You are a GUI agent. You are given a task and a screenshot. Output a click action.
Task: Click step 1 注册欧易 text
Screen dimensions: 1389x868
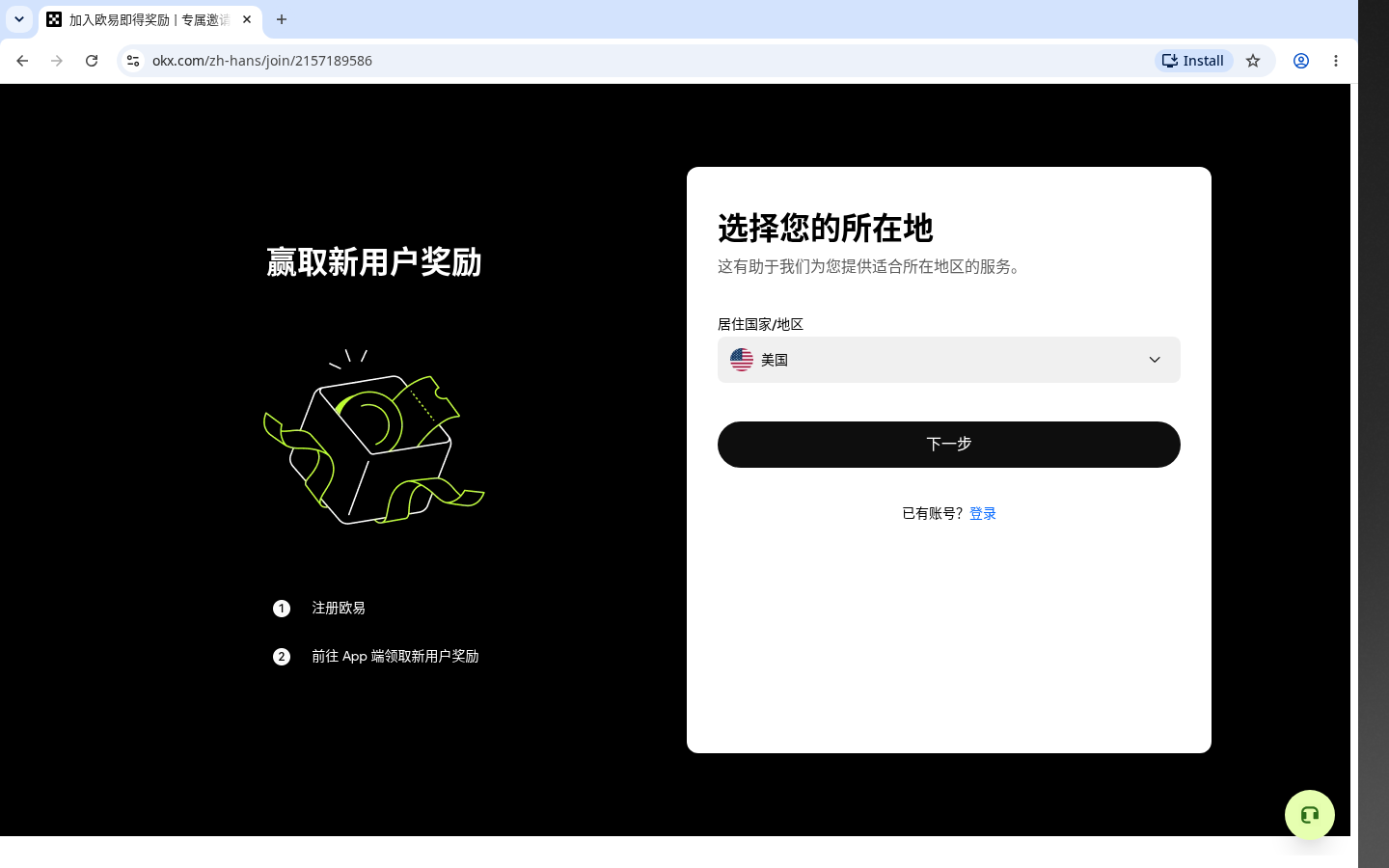point(339,608)
